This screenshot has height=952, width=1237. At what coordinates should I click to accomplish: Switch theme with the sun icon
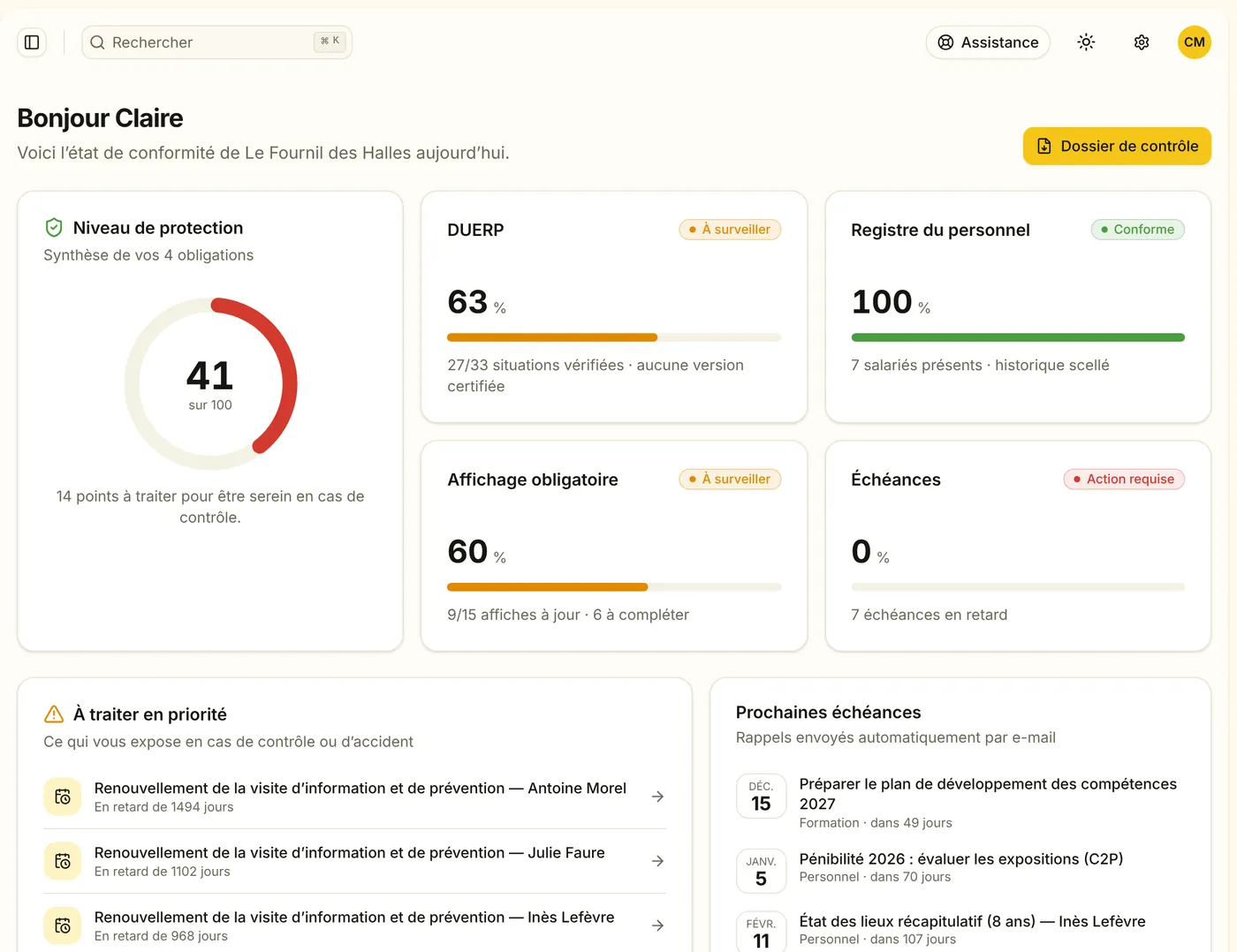(x=1086, y=42)
